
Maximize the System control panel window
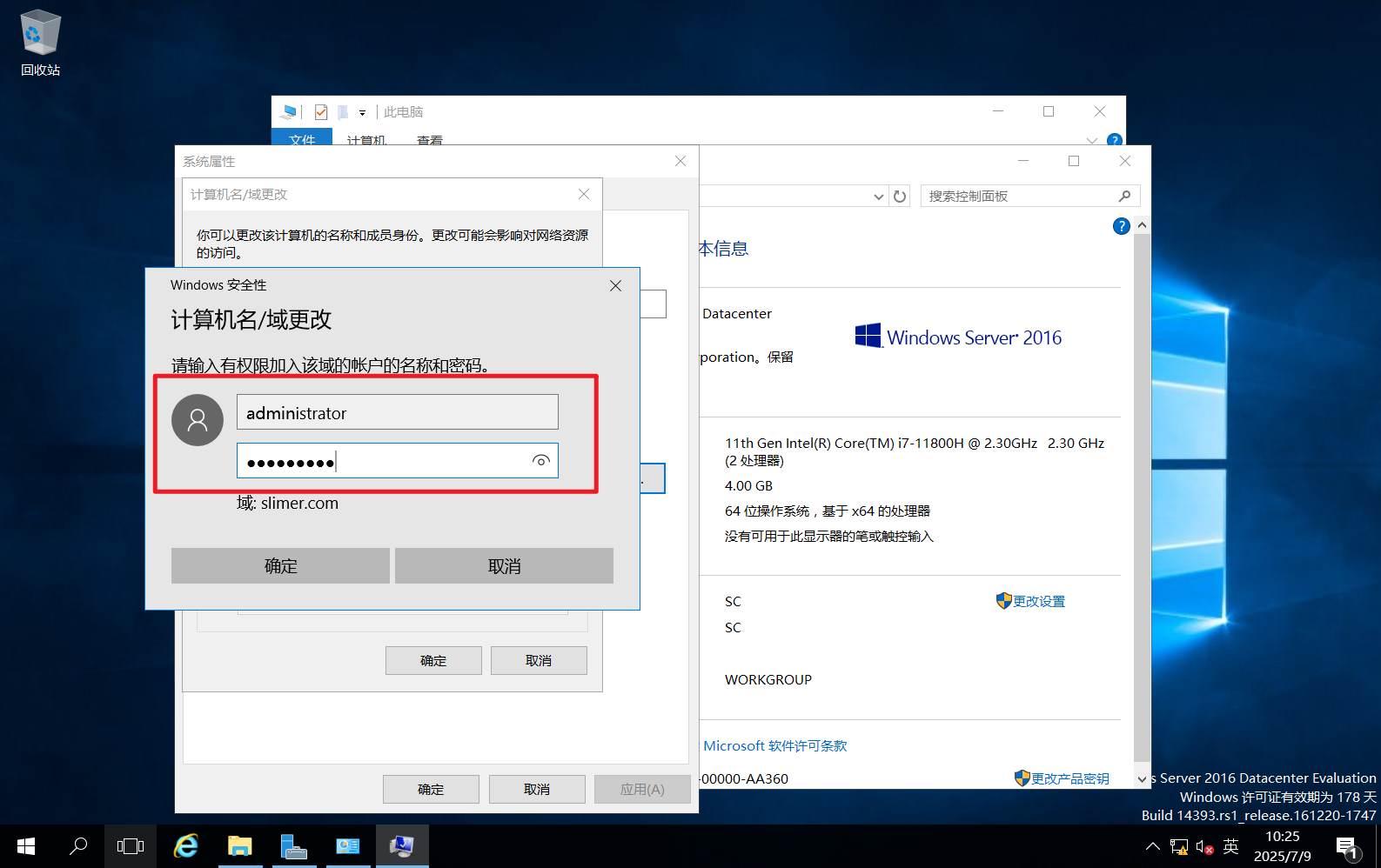(1074, 161)
